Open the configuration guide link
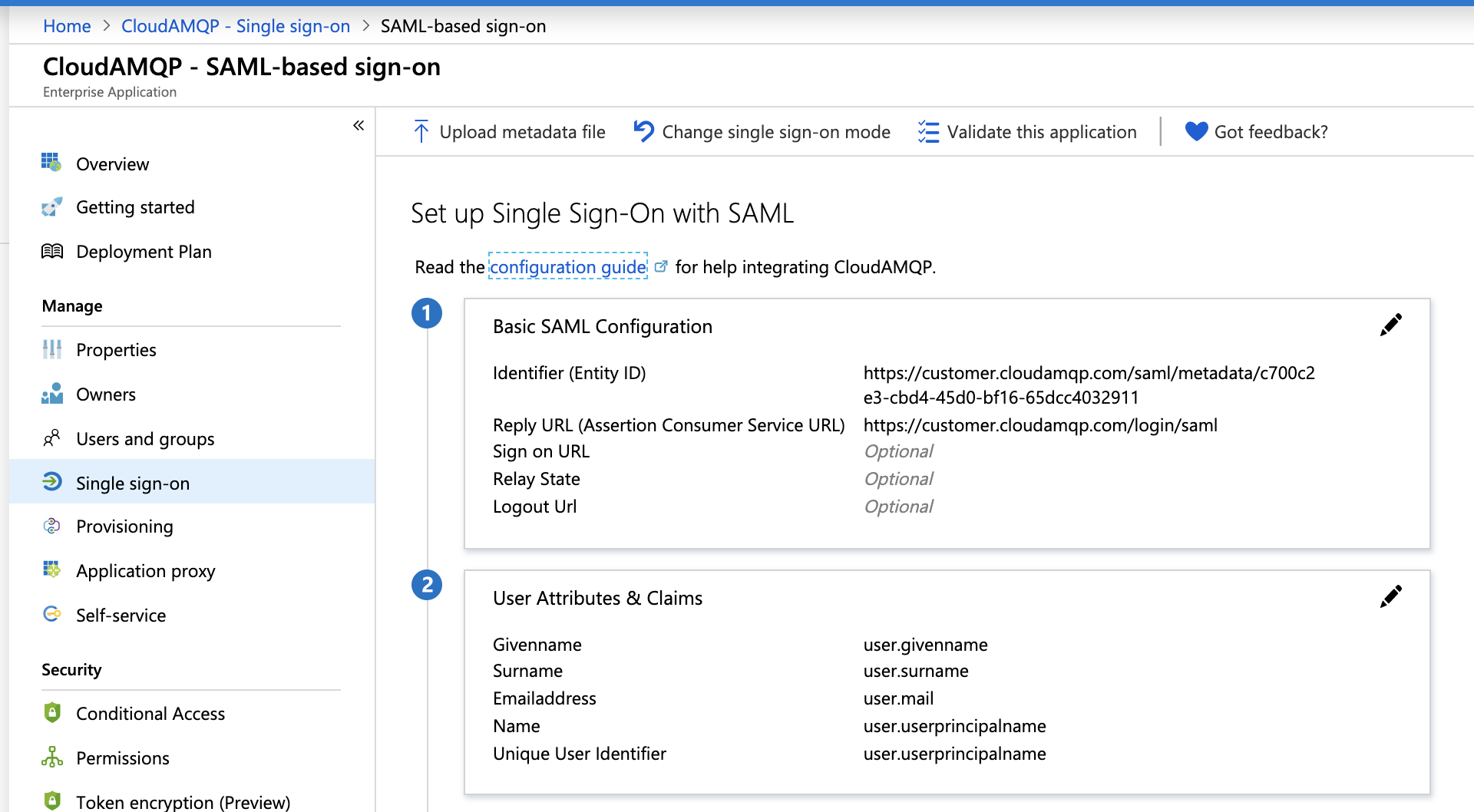Screen dimensions: 1474x812 pyautogui.click(x=568, y=266)
